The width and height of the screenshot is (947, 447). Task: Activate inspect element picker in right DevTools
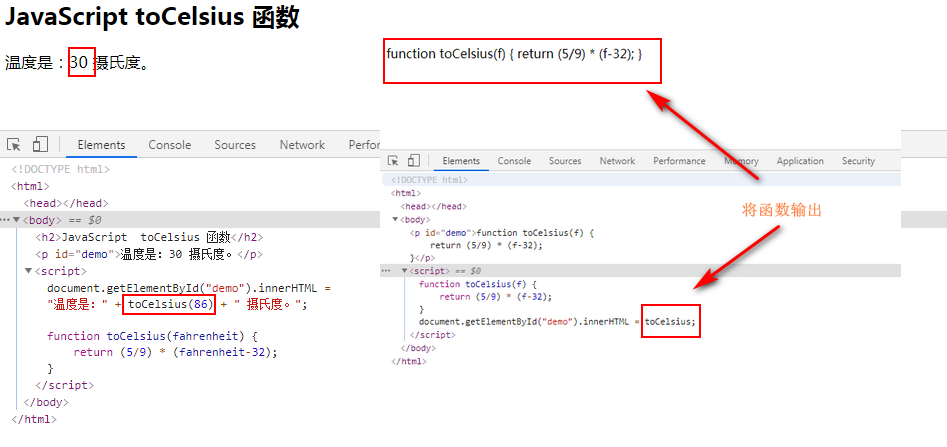click(393, 161)
